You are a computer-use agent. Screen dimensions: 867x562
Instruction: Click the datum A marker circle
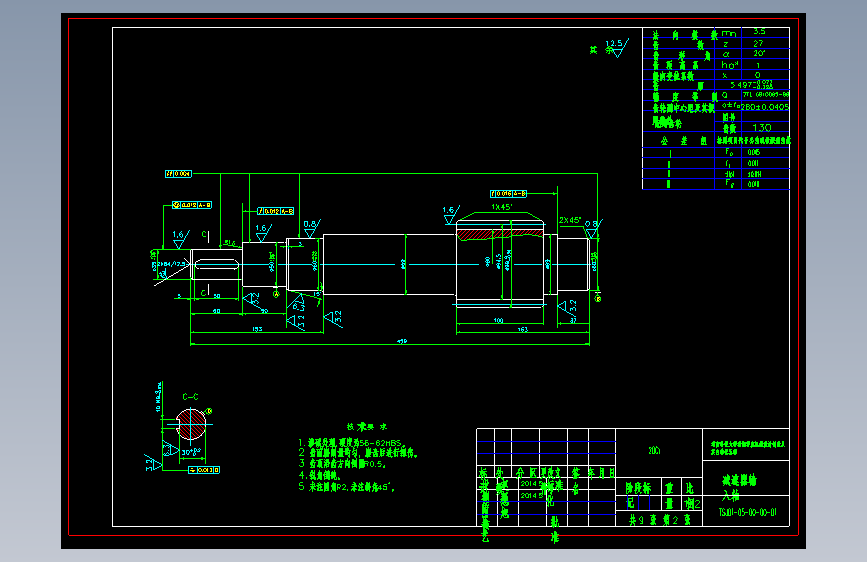[x=276, y=294]
